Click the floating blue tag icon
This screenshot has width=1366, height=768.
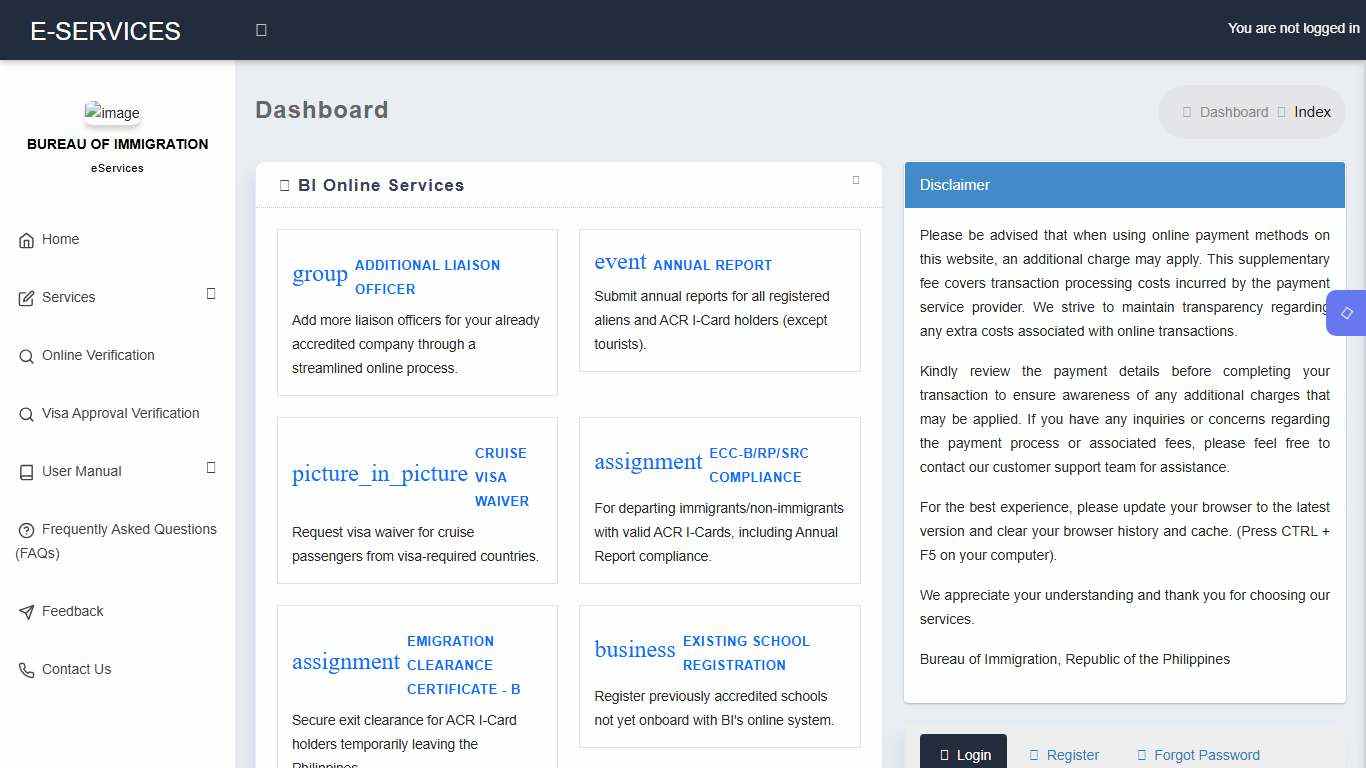click(1347, 313)
